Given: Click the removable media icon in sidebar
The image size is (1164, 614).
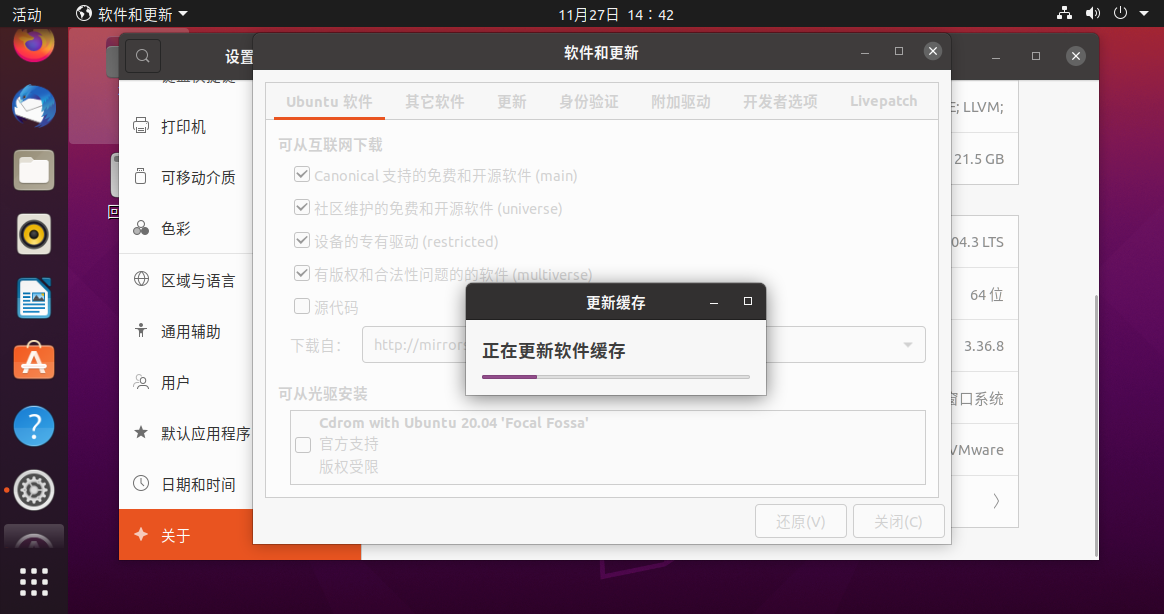Looking at the screenshot, I should point(141,177).
